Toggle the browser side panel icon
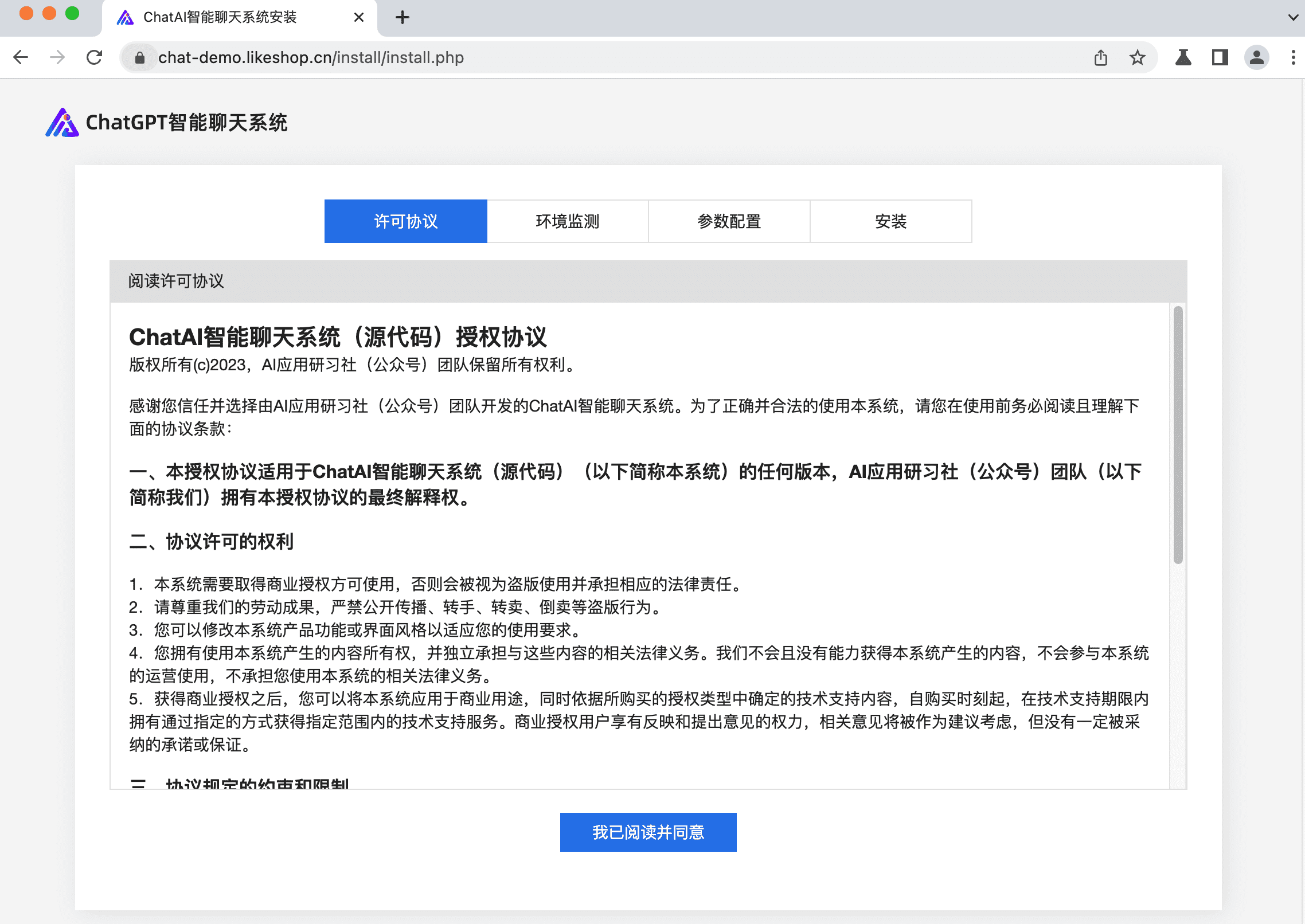This screenshot has height=924, width=1305. tap(1220, 57)
